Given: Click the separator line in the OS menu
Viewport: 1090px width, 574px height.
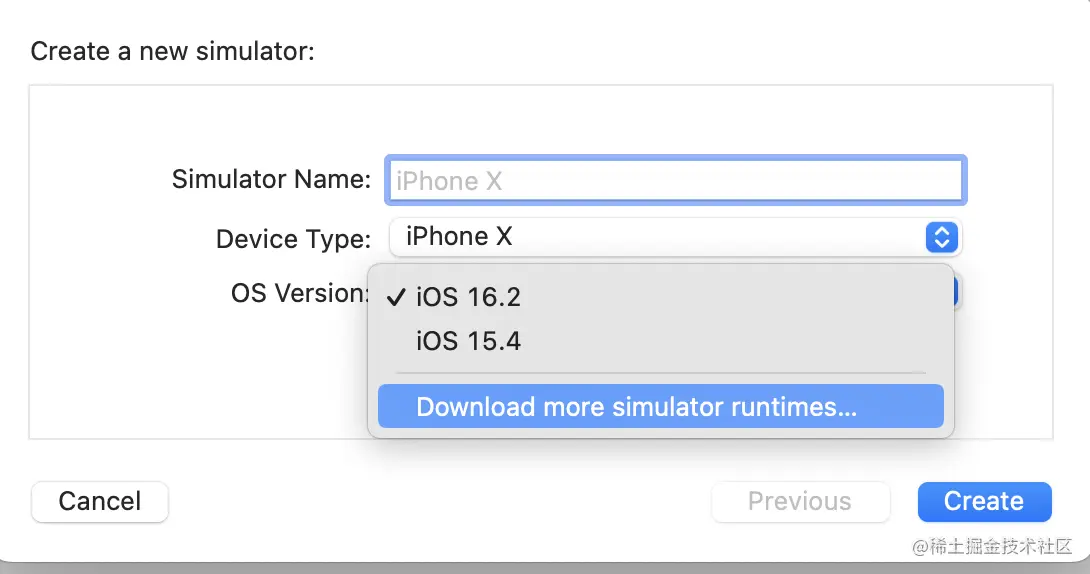Looking at the screenshot, I should click(660, 373).
